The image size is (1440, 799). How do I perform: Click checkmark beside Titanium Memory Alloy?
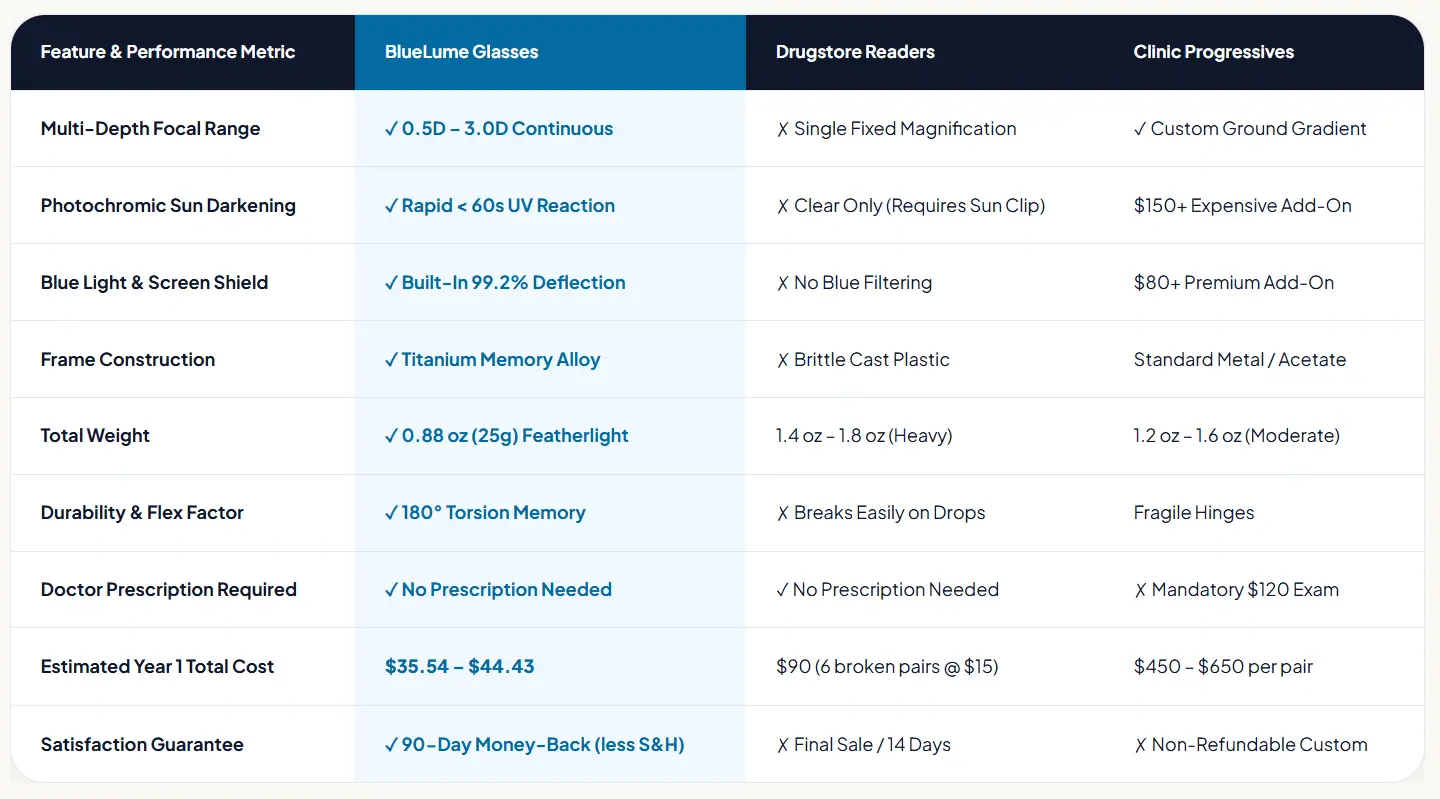pyautogui.click(x=391, y=360)
